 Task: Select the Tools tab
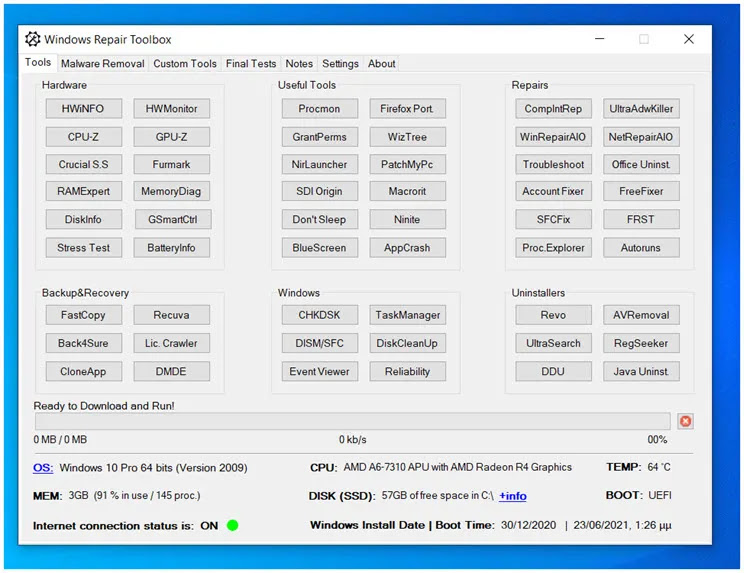(x=38, y=62)
